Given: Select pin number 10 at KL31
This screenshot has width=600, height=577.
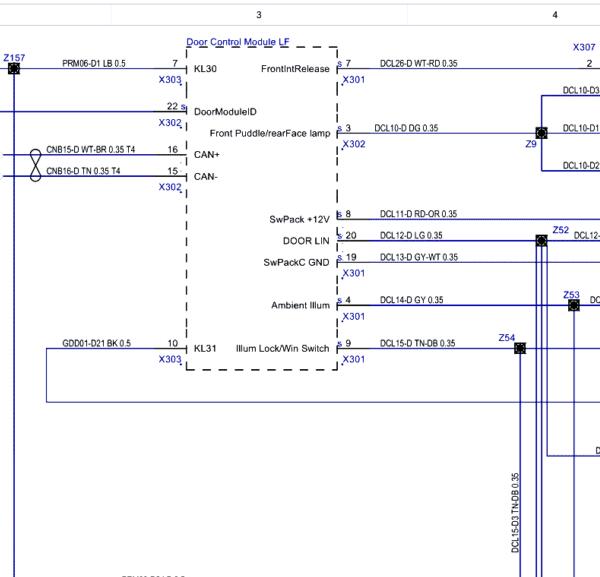Looking at the screenshot, I should (x=173, y=343).
